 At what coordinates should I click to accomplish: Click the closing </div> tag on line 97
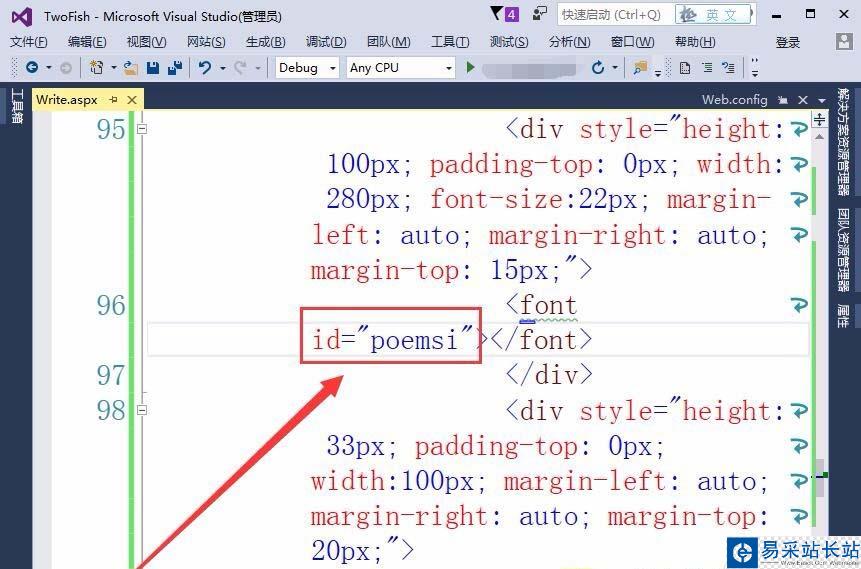click(x=549, y=375)
